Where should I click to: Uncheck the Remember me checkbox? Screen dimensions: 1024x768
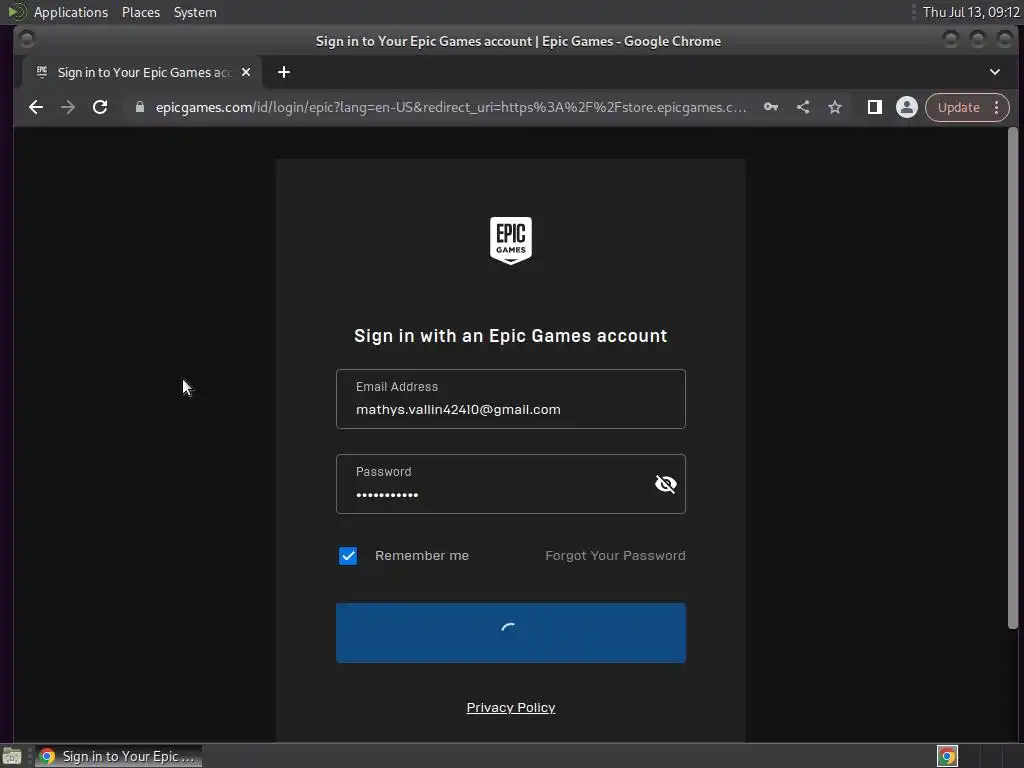[x=348, y=556]
